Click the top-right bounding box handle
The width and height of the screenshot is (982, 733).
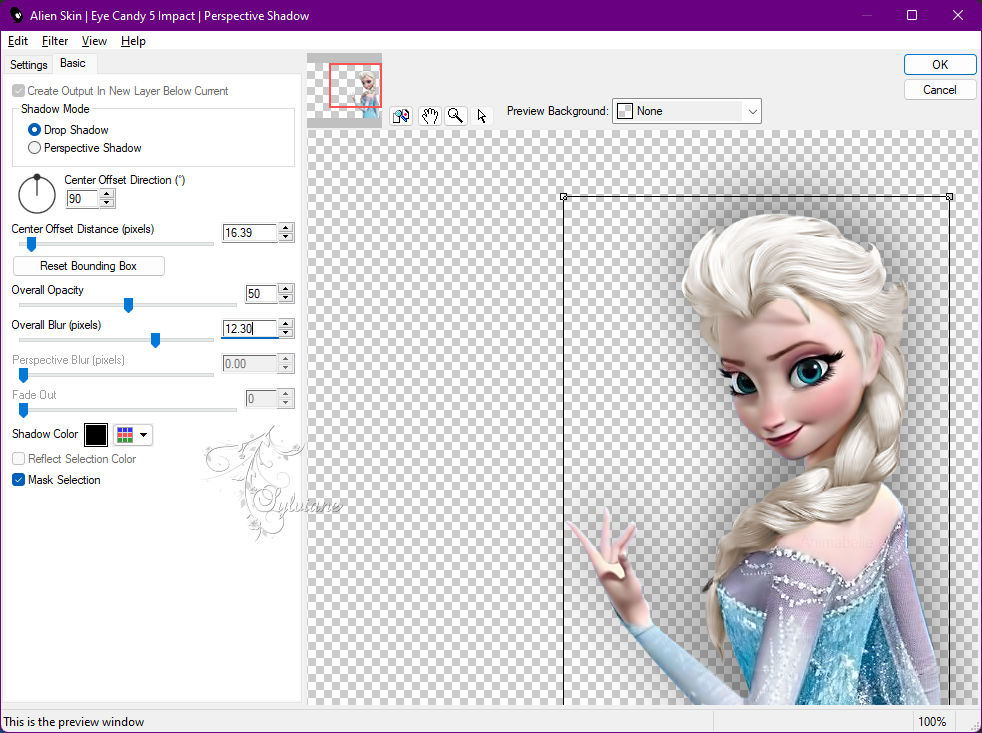pyautogui.click(x=949, y=197)
